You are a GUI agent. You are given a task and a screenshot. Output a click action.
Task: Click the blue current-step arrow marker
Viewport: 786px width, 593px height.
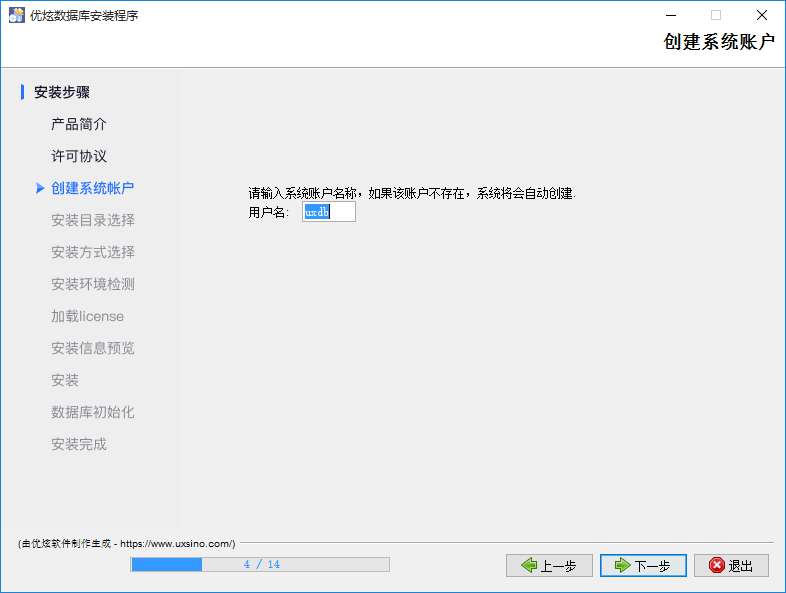coord(39,188)
